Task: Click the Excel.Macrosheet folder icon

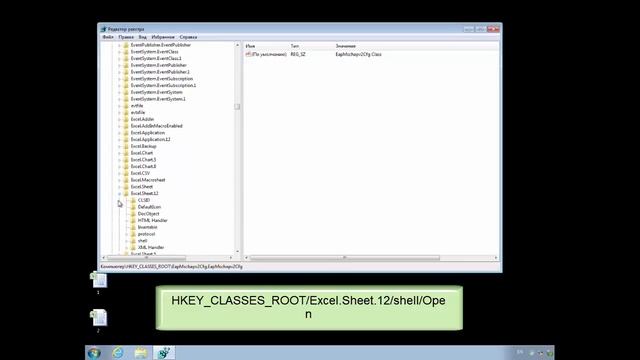Action: (126, 180)
